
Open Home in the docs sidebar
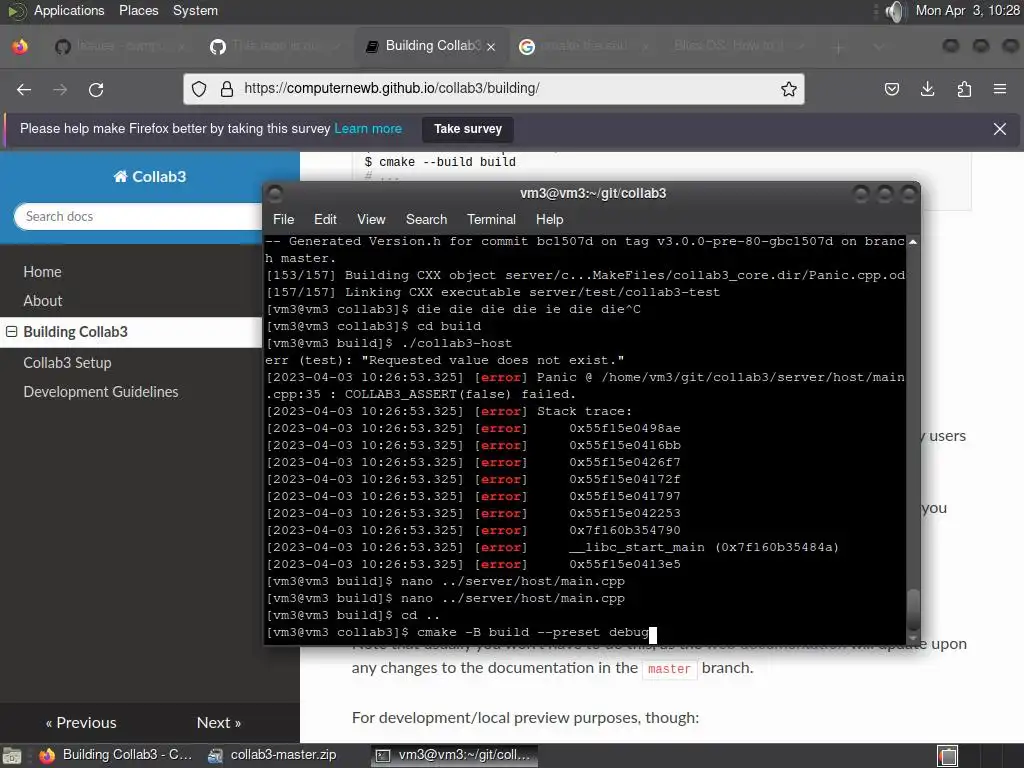pos(42,272)
